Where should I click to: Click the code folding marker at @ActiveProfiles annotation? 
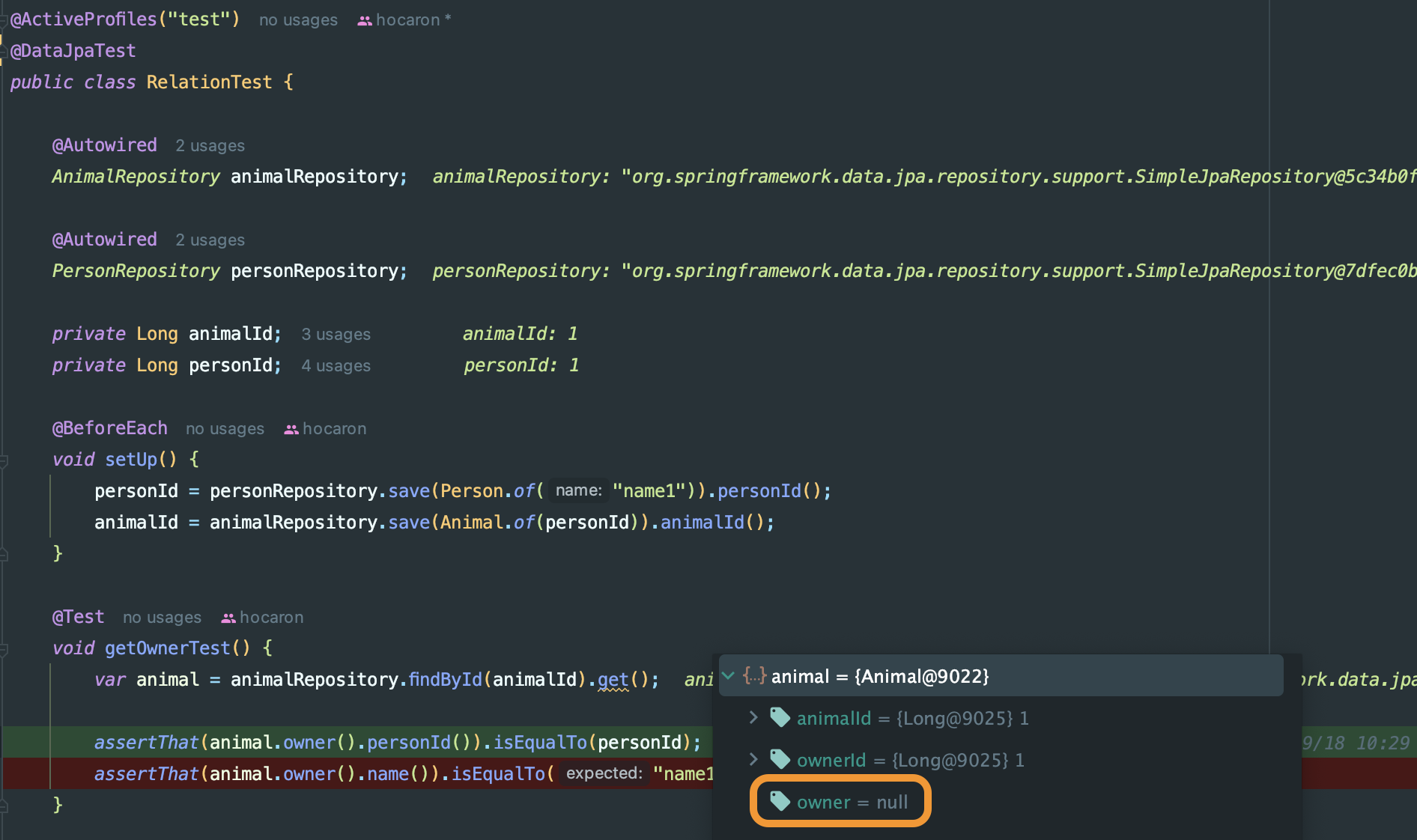click(4, 20)
